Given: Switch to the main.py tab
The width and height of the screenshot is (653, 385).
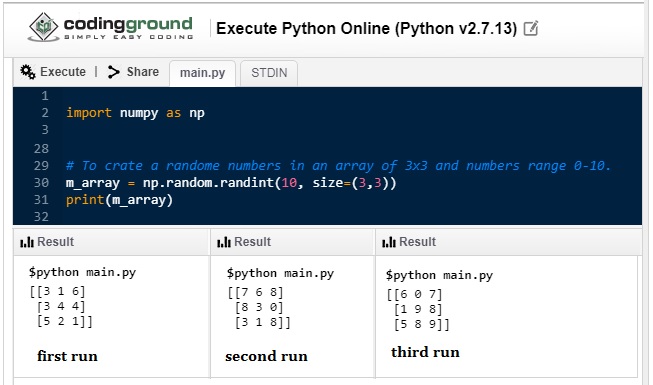Looking at the screenshot, I should point(202,73).
